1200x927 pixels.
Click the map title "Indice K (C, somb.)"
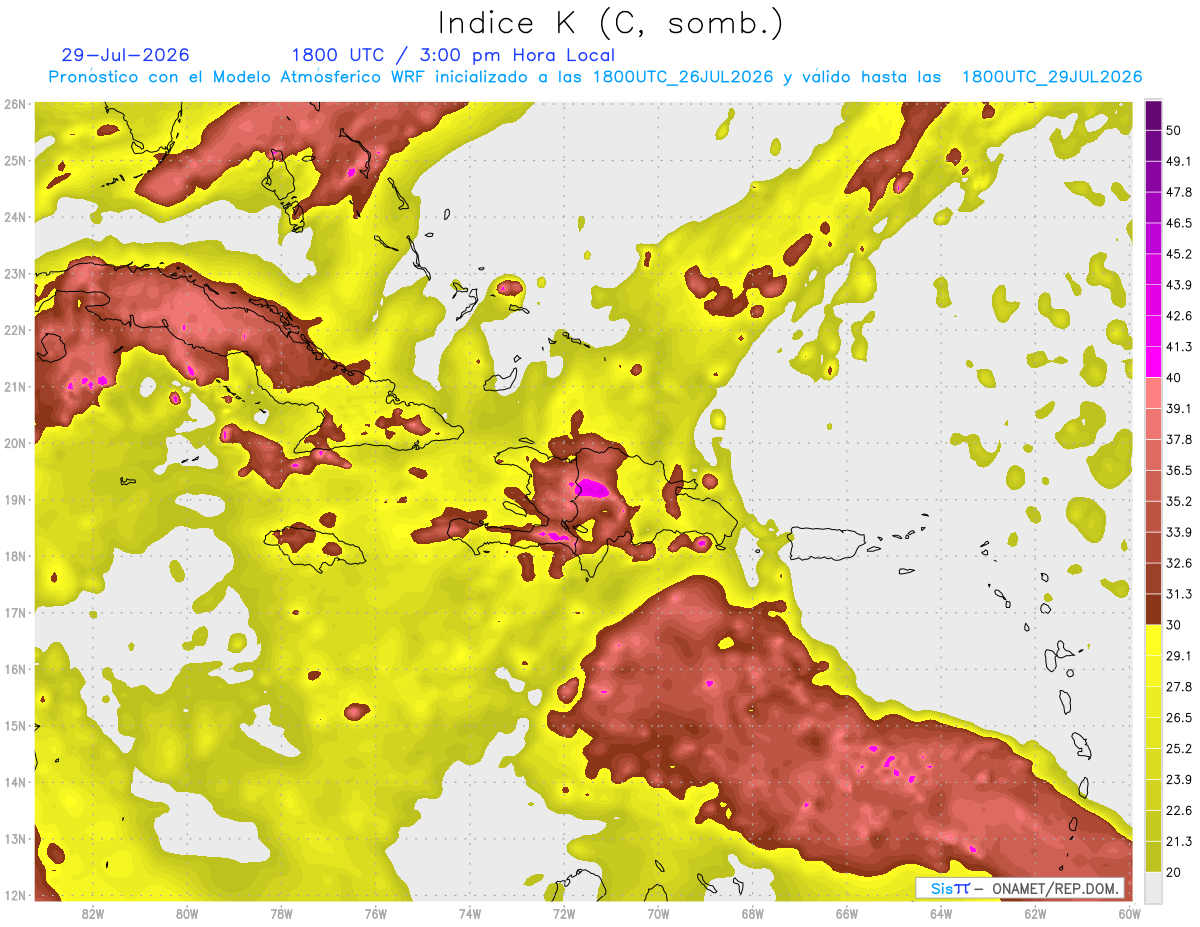pyautogui.click(x=610, y=23)
